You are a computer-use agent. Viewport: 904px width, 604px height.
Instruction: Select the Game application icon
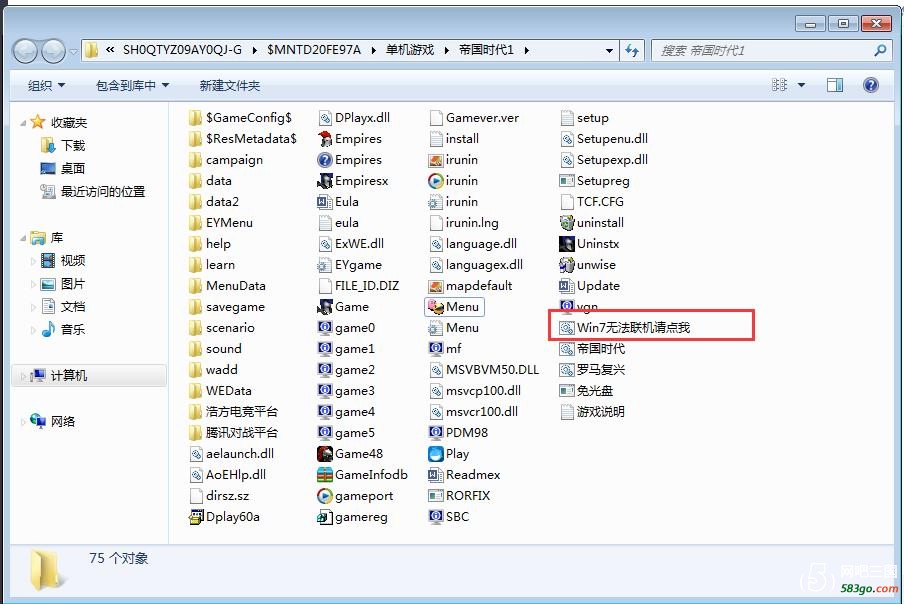[x=325, y=307]
